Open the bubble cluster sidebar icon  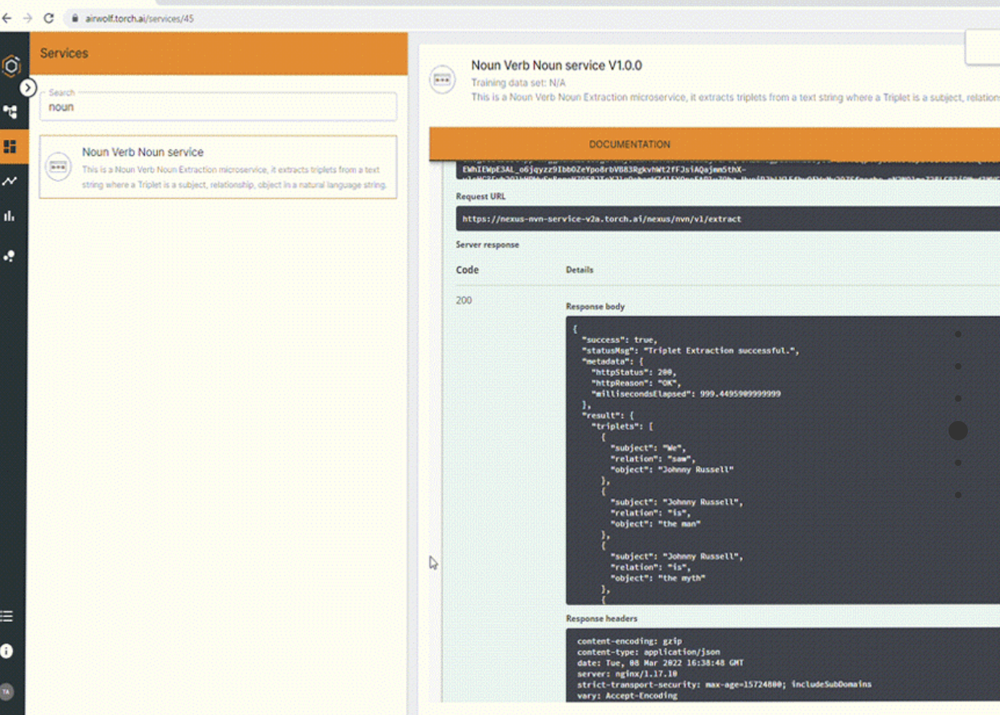(x=10, y=256)
